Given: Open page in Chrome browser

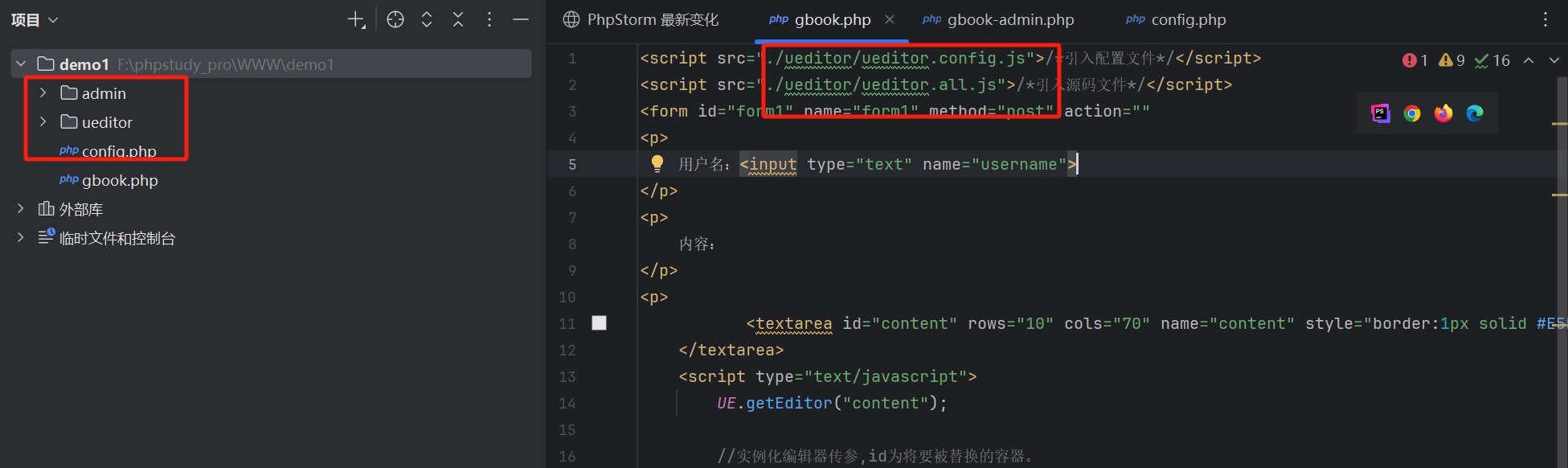Looking at the screenshot, I should tap(1412, 113).
